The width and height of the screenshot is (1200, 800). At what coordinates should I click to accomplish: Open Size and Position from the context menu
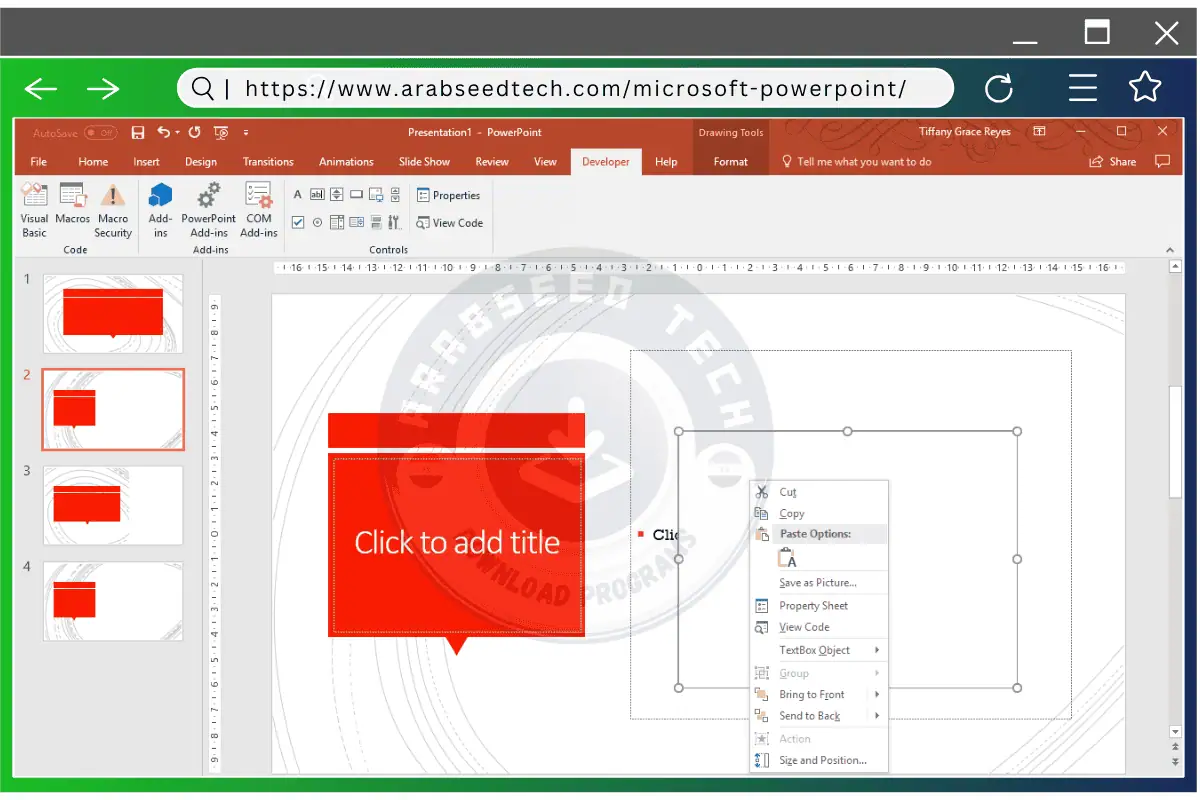pyautogui.click(x=814, y=760)
